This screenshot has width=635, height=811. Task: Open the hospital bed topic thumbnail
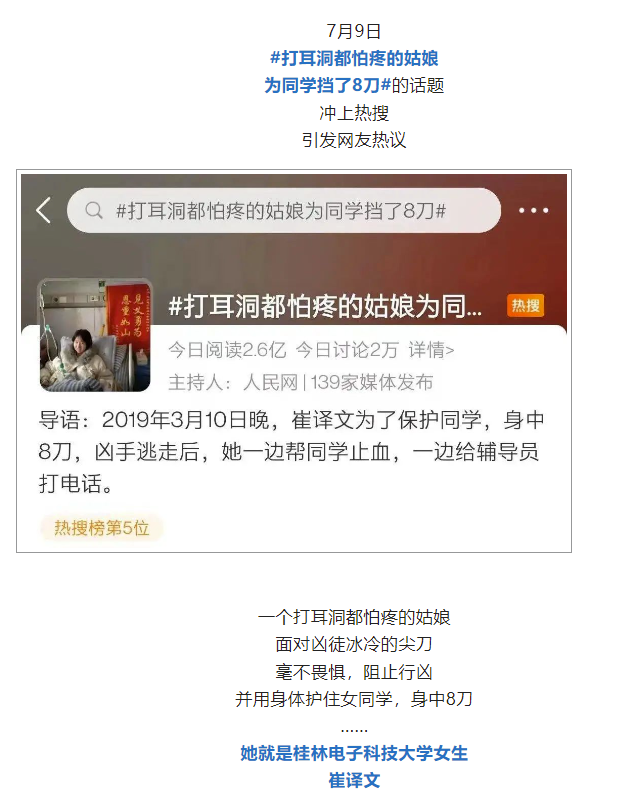tap(95, 335)
